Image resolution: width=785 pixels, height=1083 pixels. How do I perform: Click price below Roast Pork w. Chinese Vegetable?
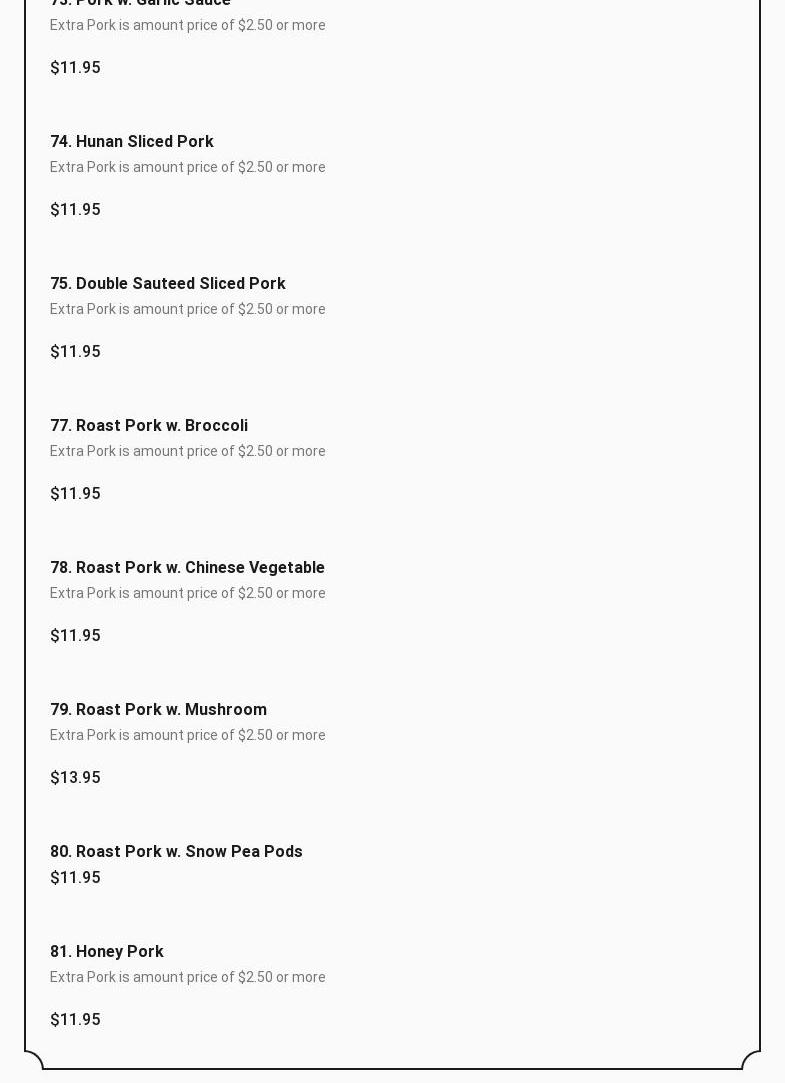click(75, 636)
